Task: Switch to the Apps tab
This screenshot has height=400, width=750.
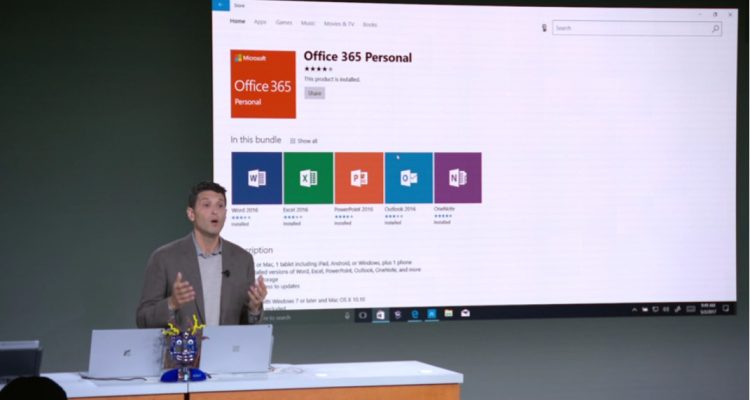Action: point(260,22)
